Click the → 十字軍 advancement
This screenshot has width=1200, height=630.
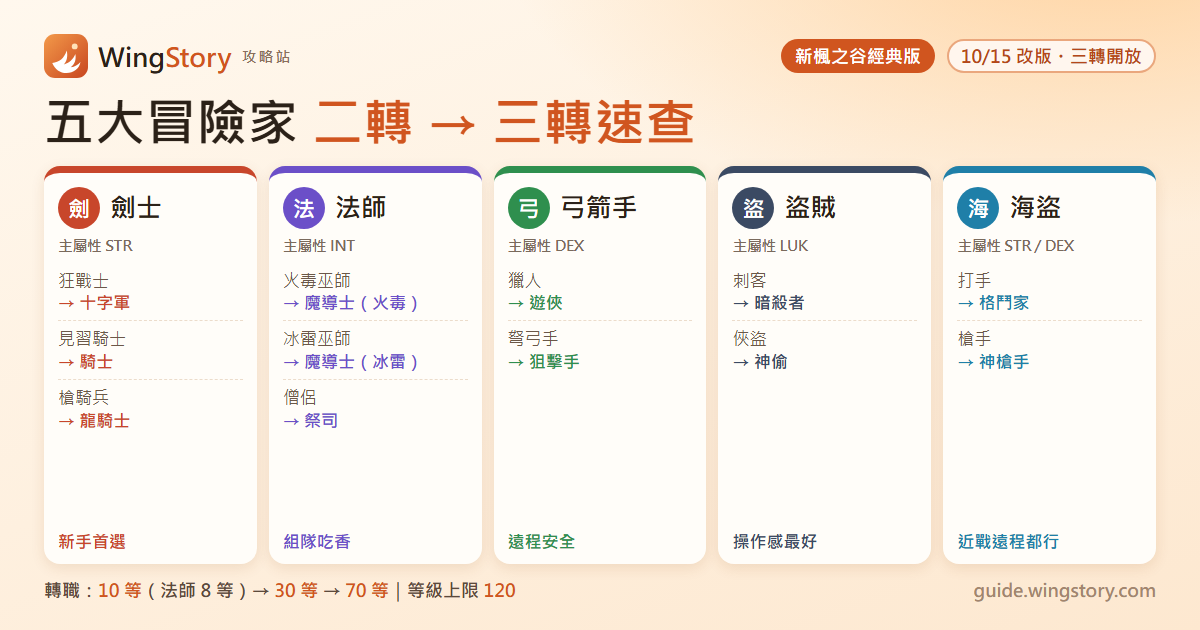(x=94, y=303)
